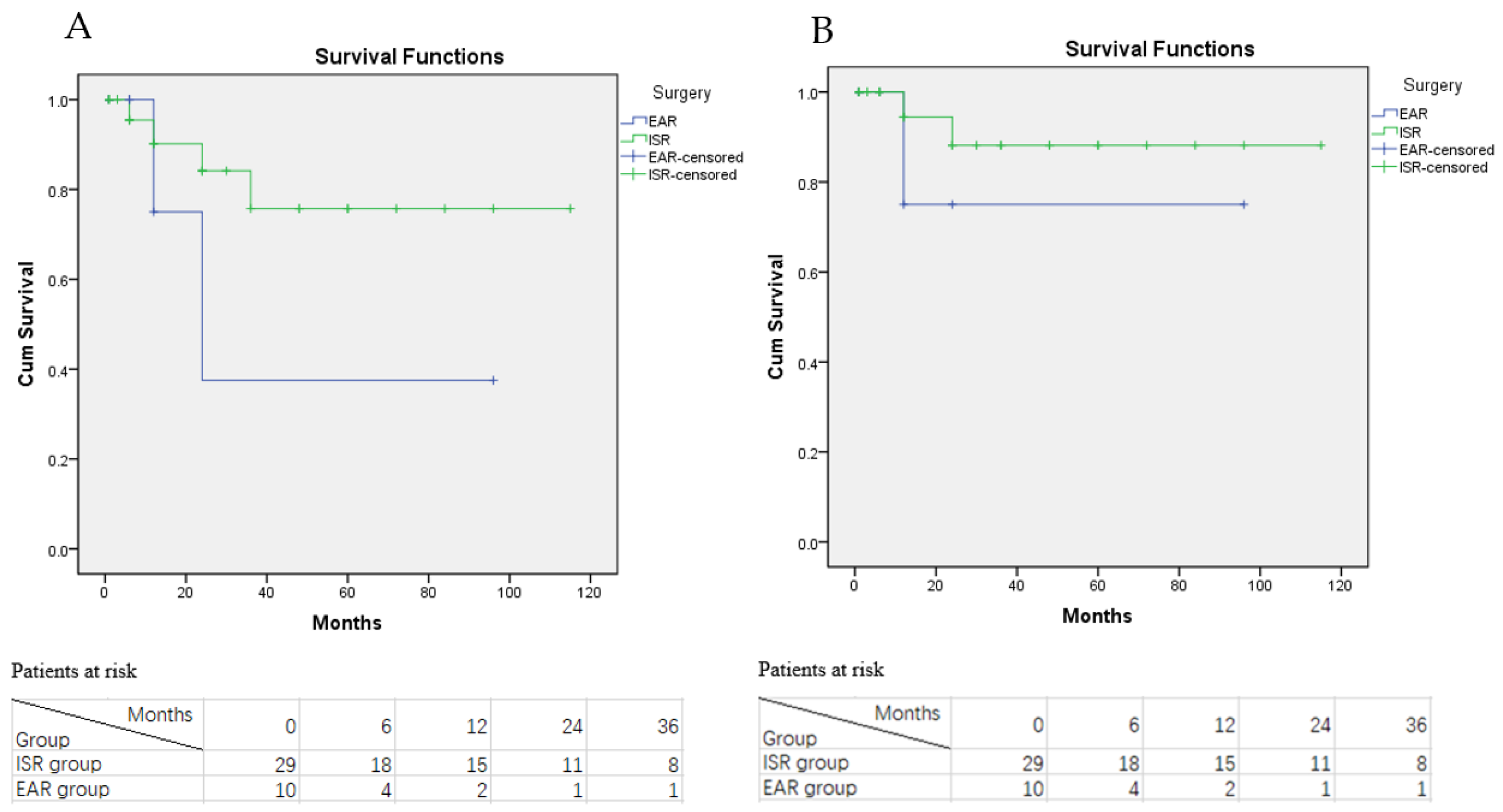The height and width of the screenshot is (812, 1503).
Task: Click the ISR legend line icon in panel A
Action: 633,139
